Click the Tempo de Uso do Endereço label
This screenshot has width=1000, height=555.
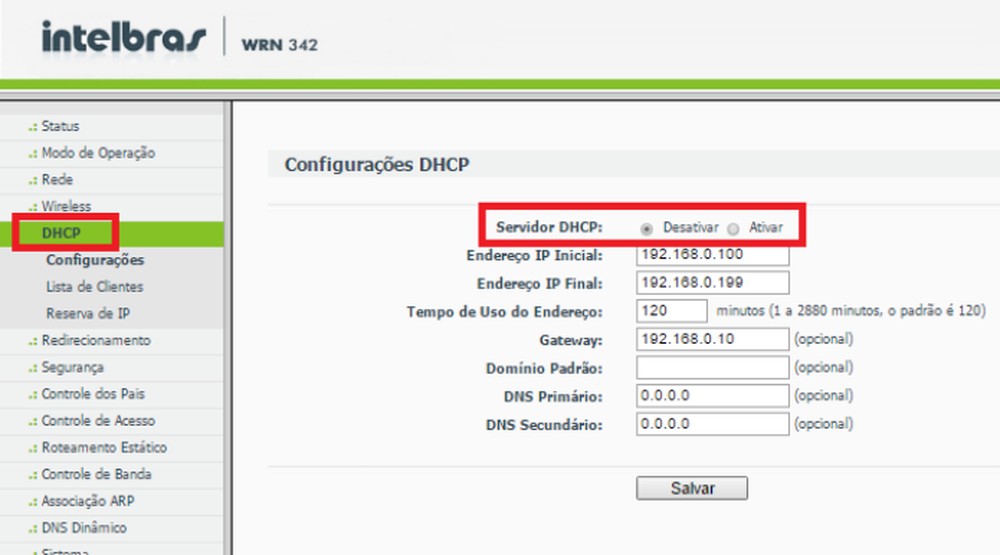click(x=504, y=312)
